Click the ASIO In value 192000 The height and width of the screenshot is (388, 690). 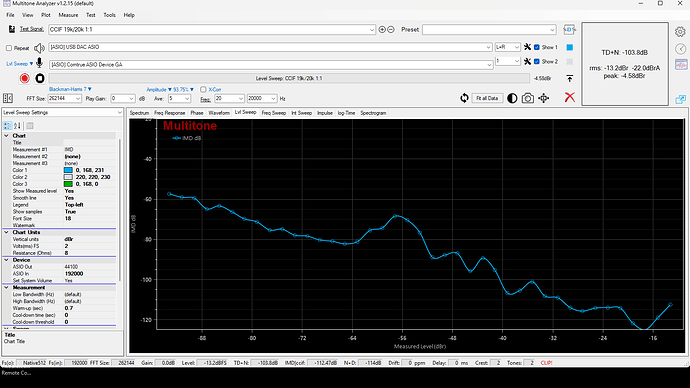tap(74, 274)
